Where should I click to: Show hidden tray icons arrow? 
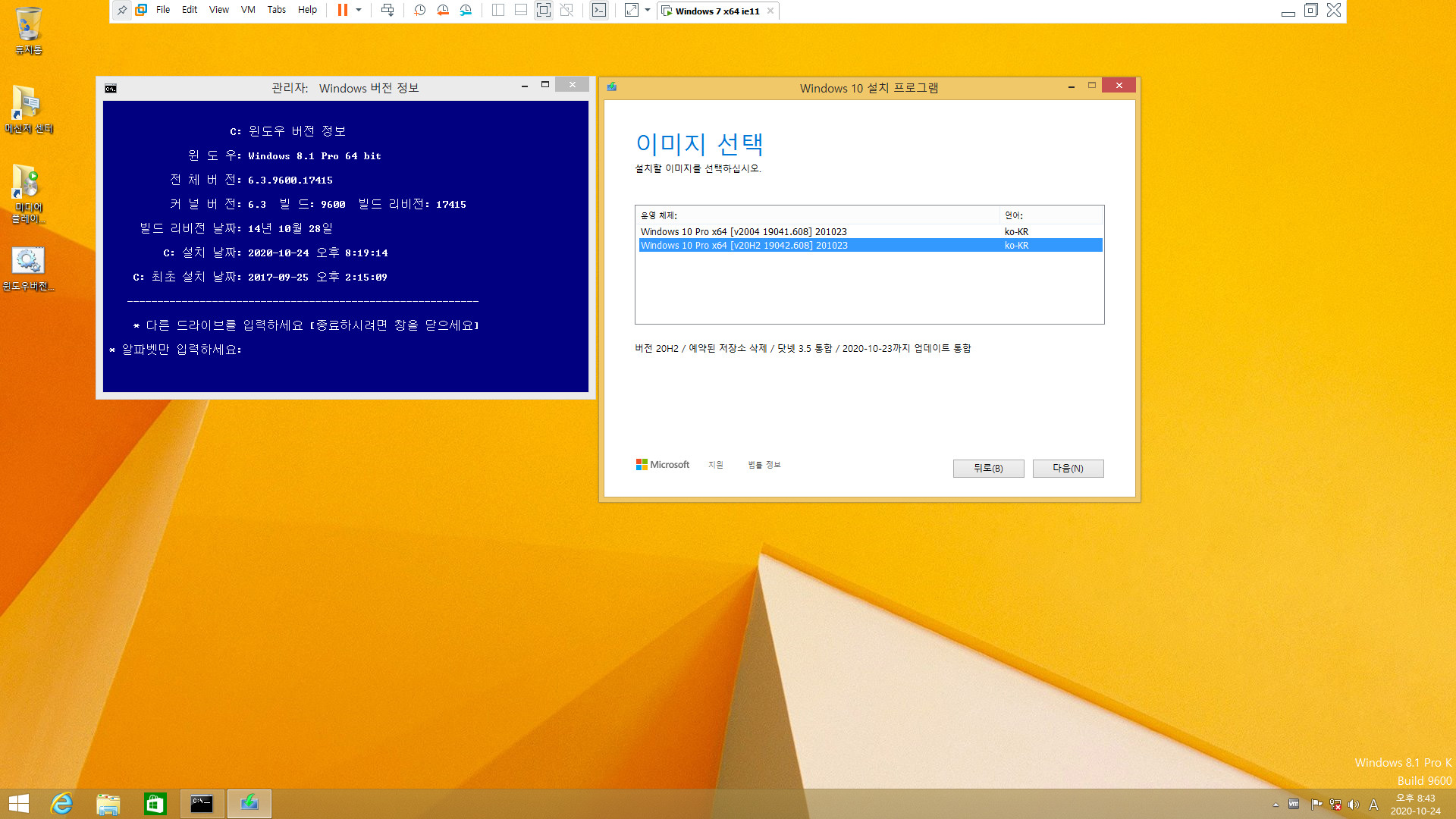pyautogui.click(x=1276, y=805)
